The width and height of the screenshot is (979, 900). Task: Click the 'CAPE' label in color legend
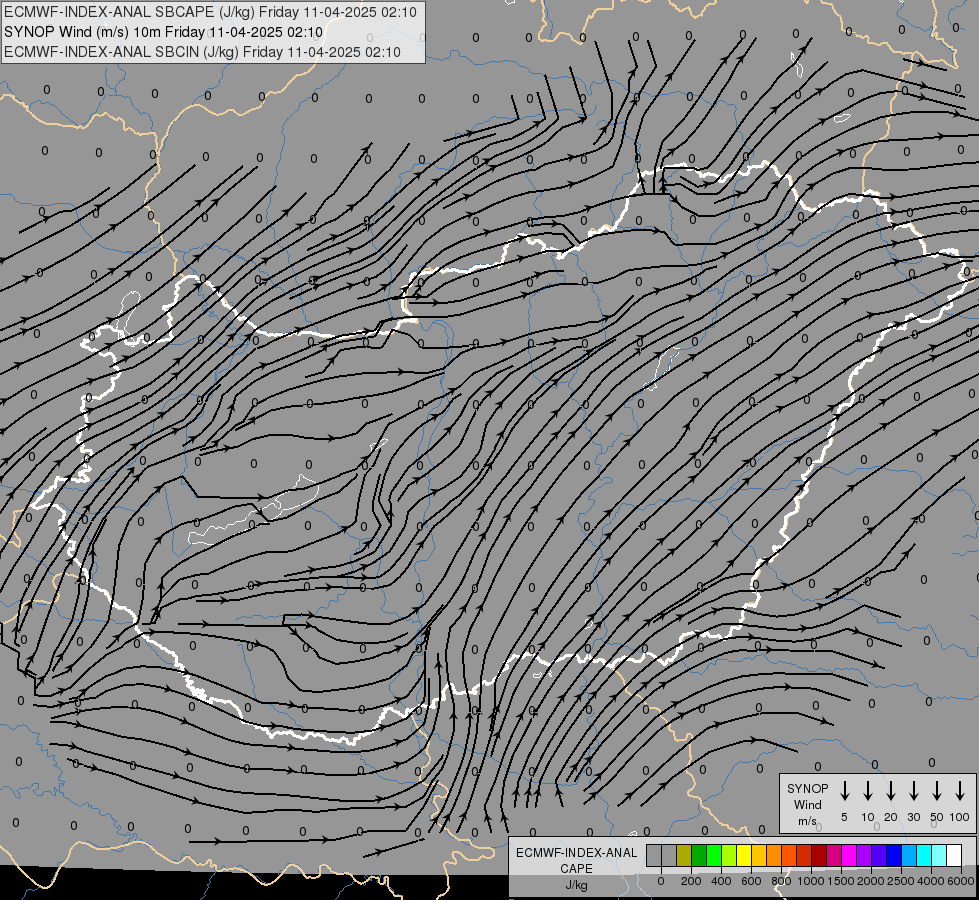point(576,869)
